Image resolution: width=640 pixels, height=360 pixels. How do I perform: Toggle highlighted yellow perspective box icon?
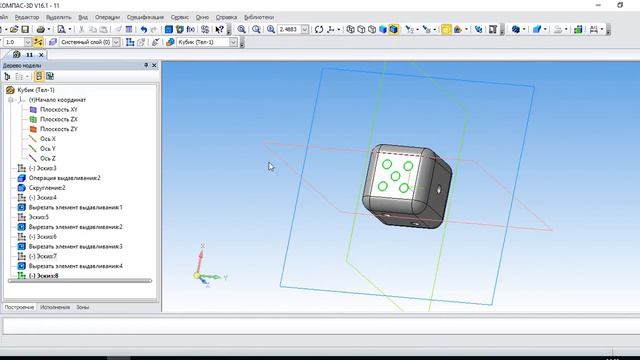click(x=446, y=29)
